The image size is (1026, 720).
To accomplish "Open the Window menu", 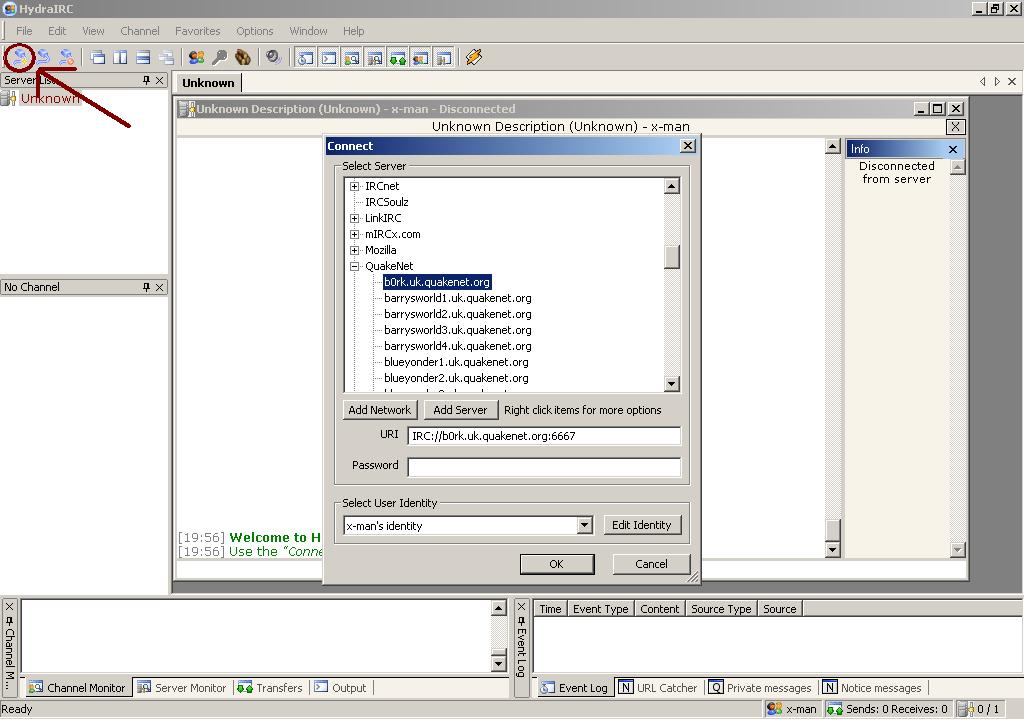I will [308, 31].
